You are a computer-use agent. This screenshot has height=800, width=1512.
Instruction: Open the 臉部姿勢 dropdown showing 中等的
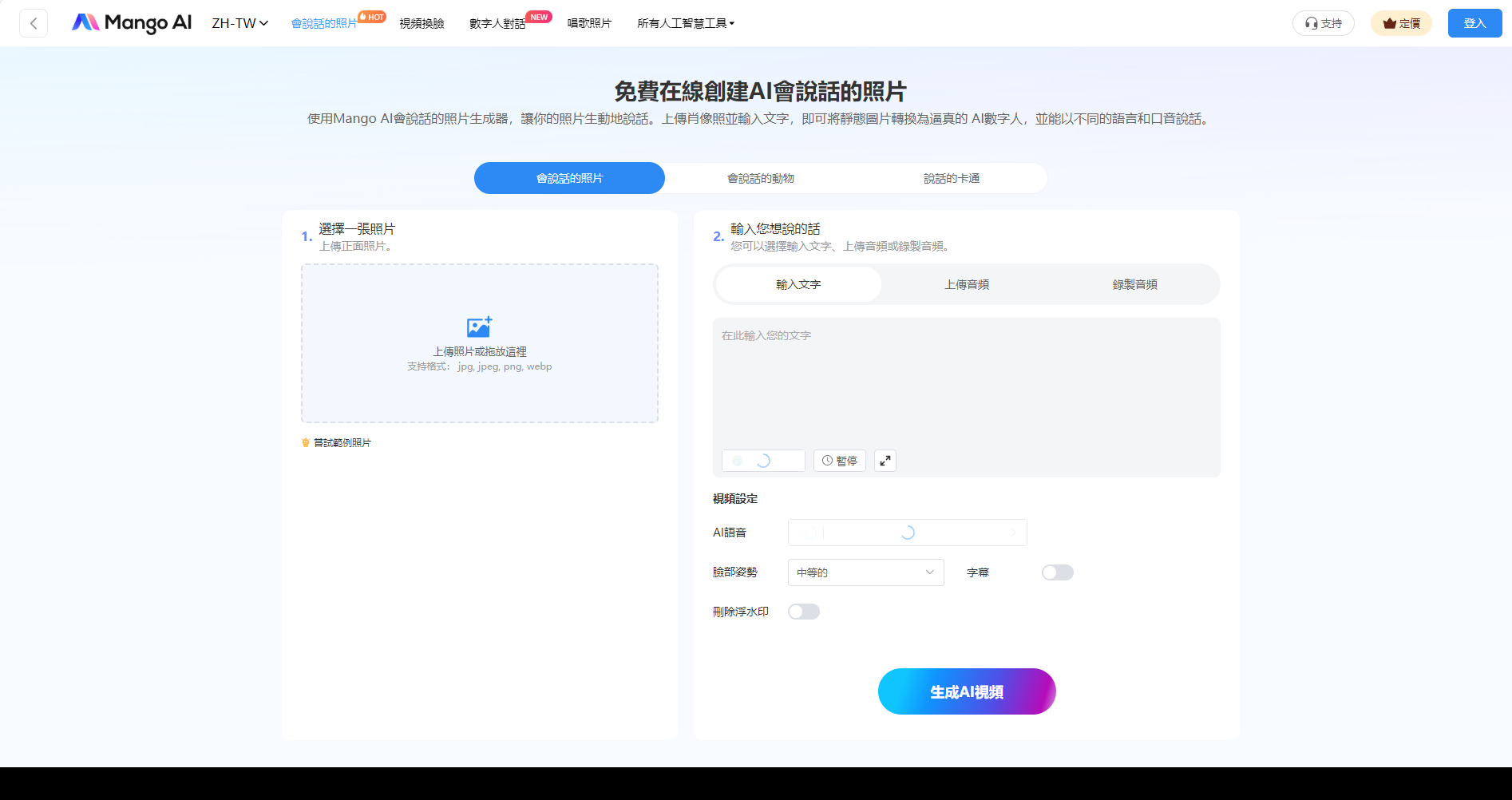click(865, 572)
